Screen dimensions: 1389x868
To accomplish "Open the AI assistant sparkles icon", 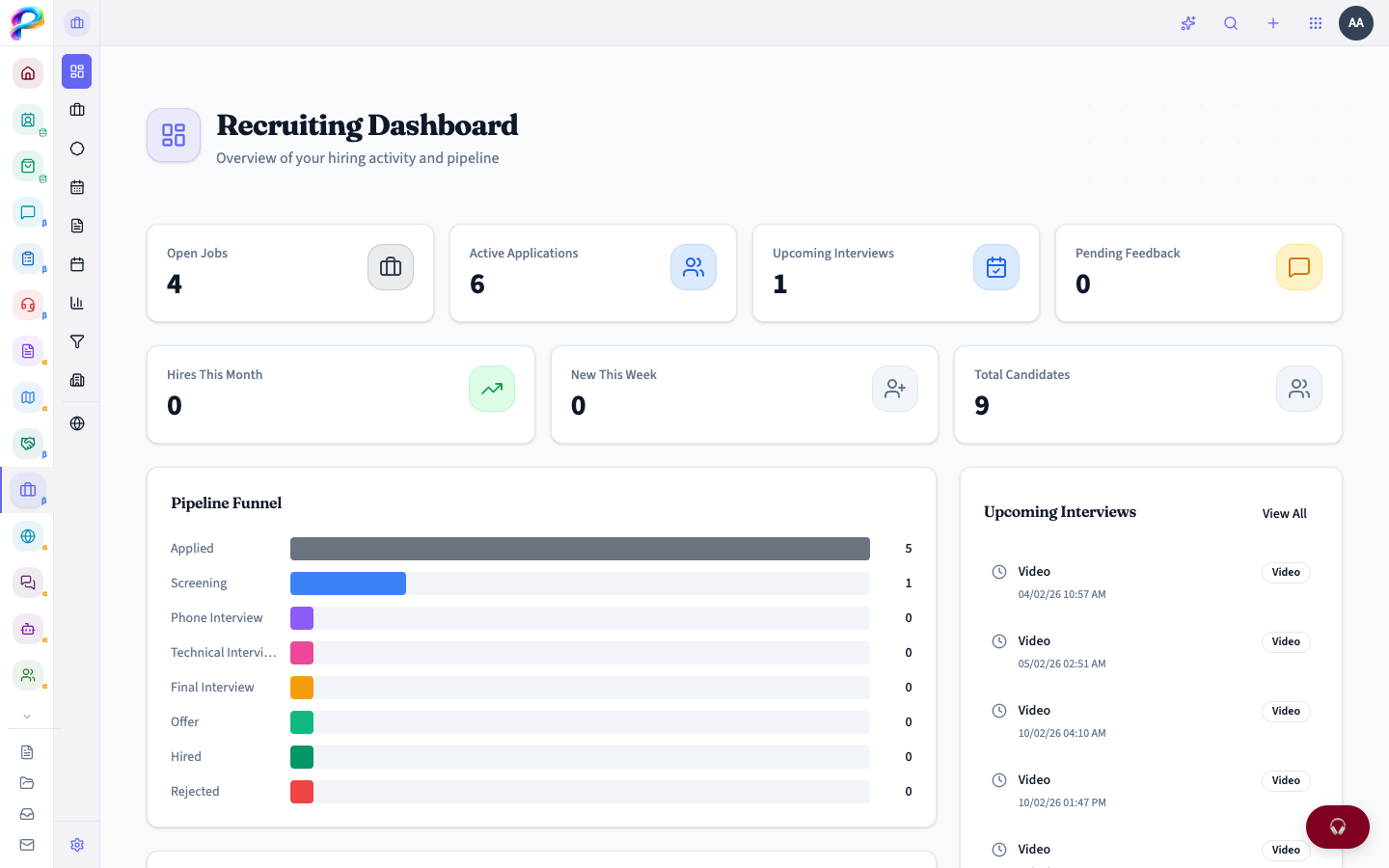I will click(1188, 23).
